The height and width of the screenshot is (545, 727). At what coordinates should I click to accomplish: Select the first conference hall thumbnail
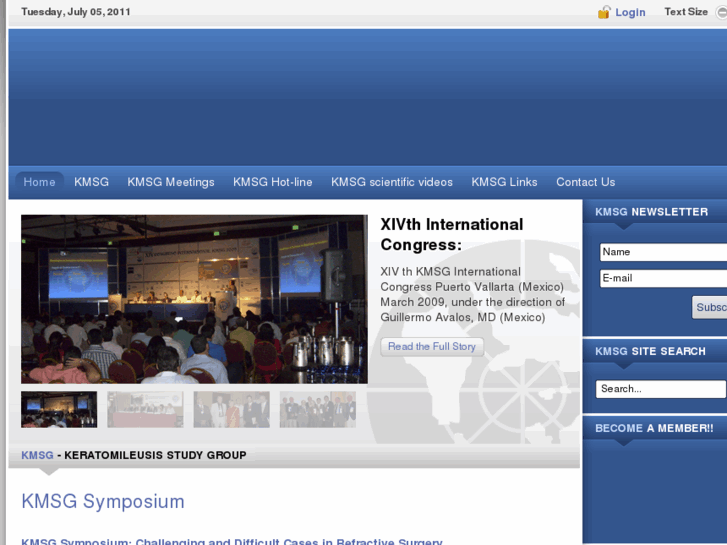(59, 409)
